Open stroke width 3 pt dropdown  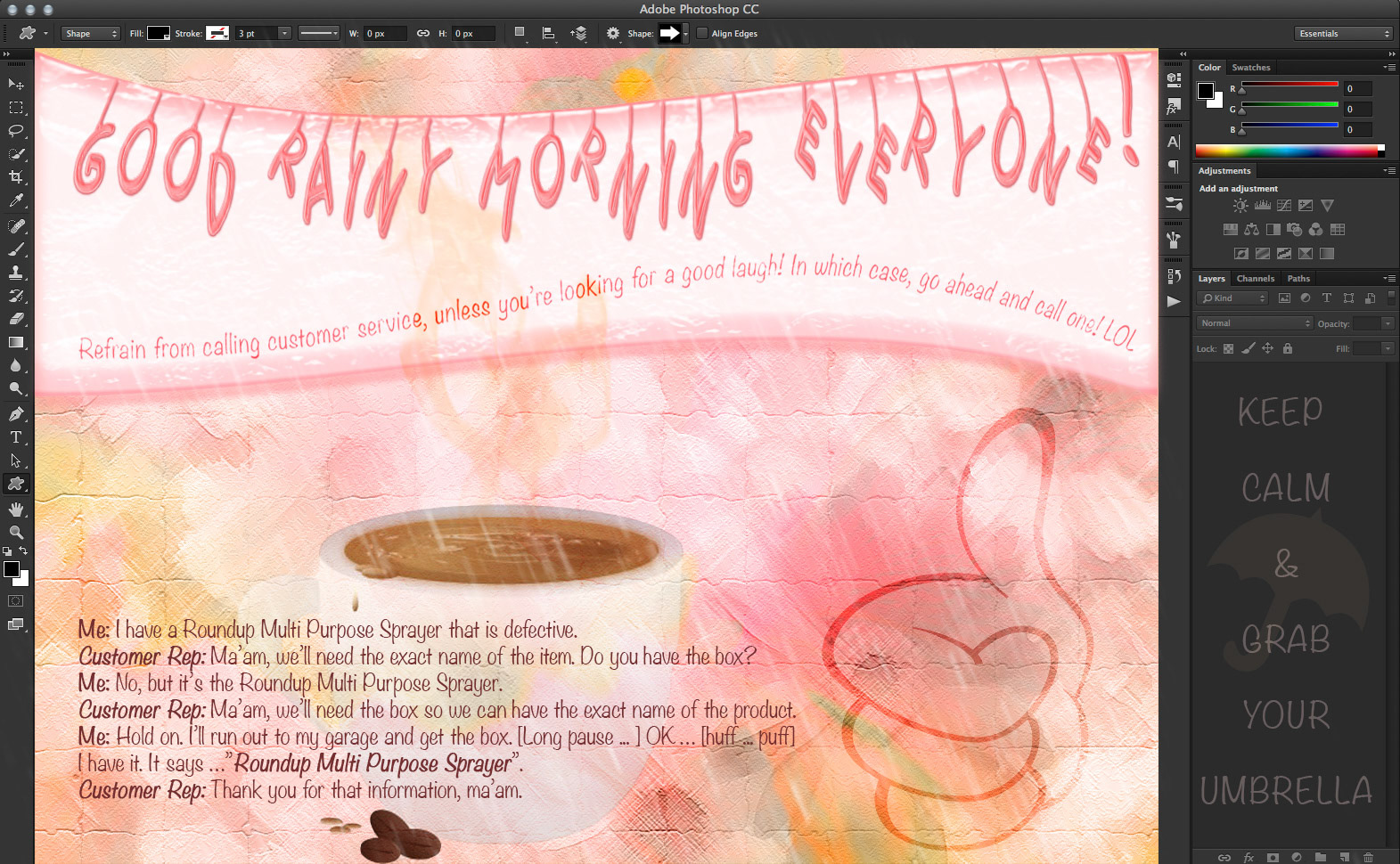pos(284,34)
